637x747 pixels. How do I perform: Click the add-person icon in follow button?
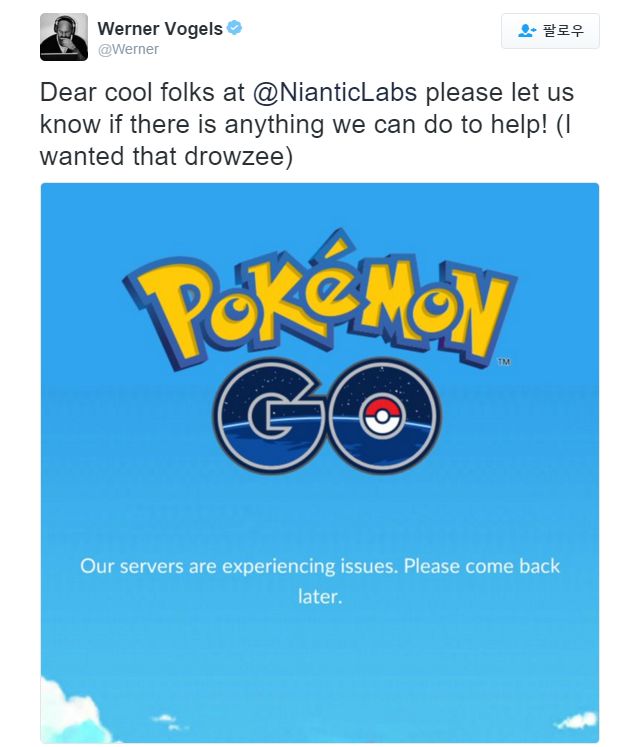tap(527, 31)
